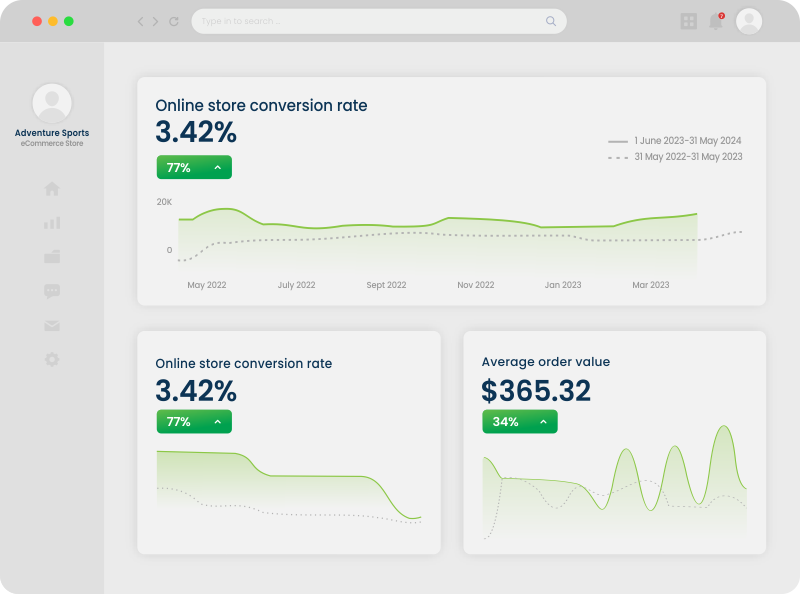Open the Home icon in sidebar
Image resolution: width=800 pixels, height=594 pixels.
point(52,189)
